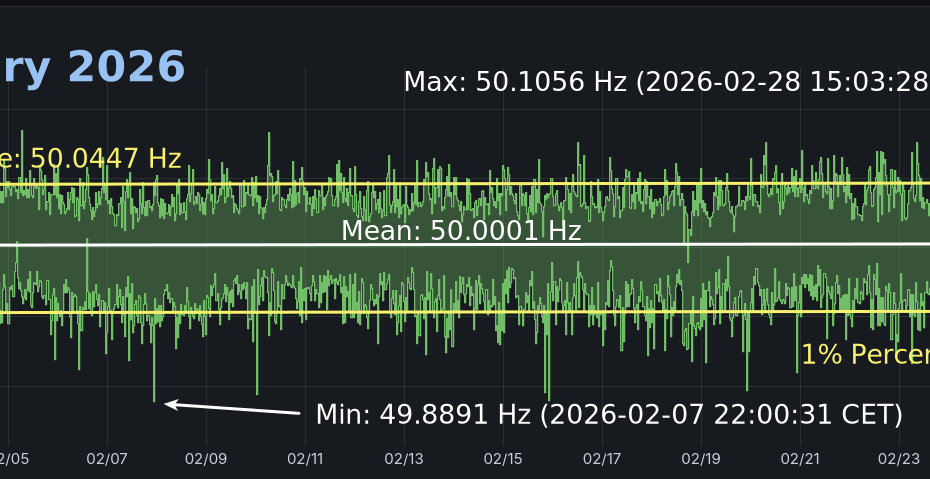
Task: Select the 02/13 date on the axis
Action: tap(404, 459)
